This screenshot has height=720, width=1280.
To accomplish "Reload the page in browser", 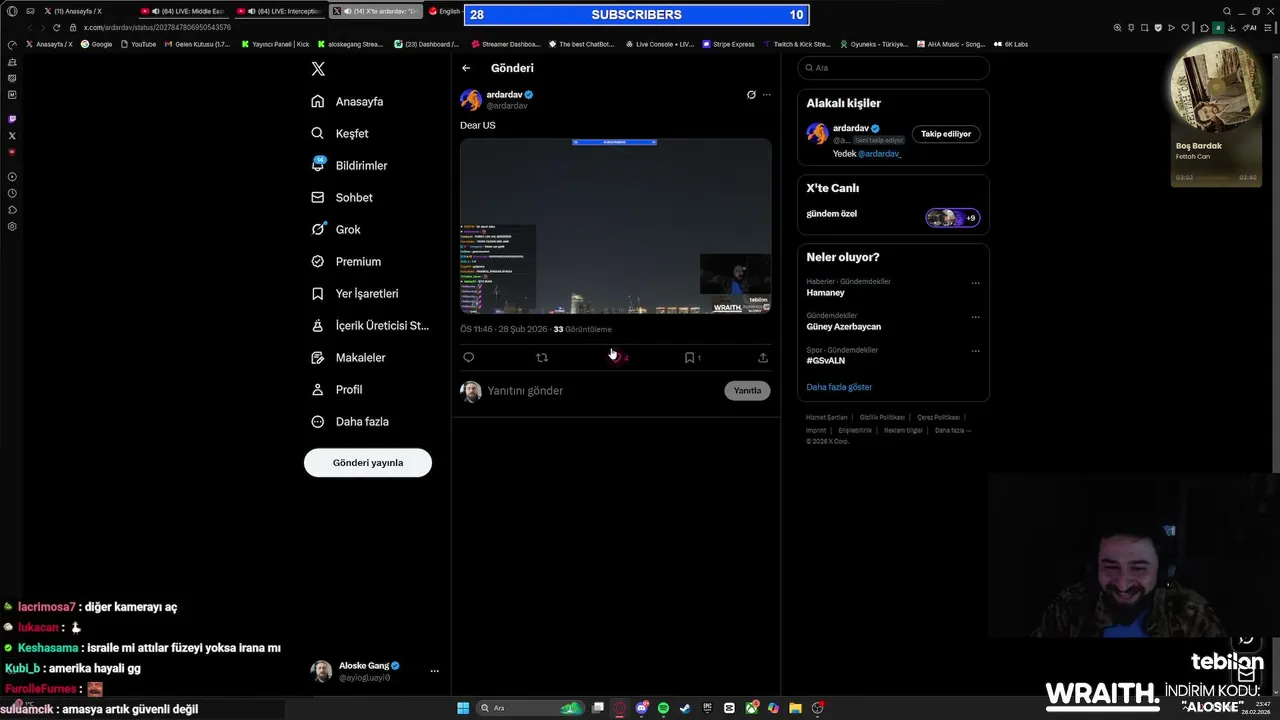I will point(57,28).
